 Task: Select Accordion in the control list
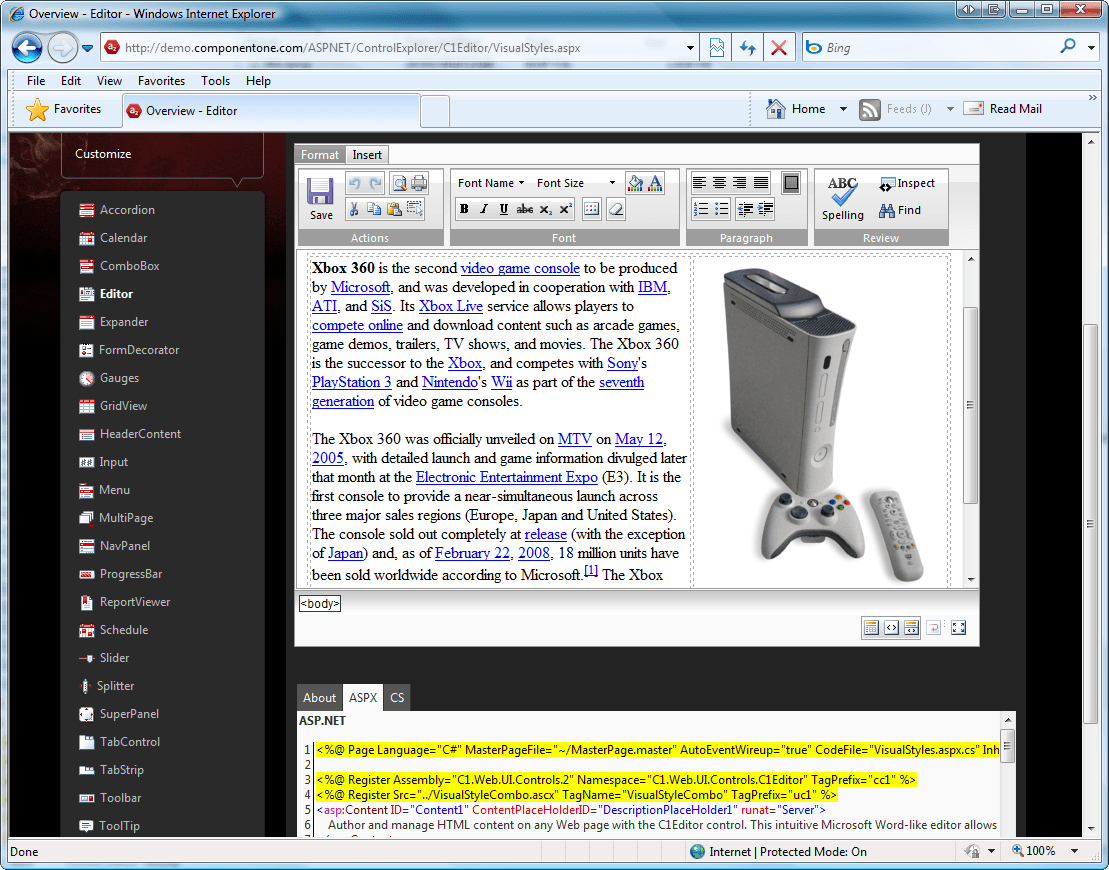(117, 210)
